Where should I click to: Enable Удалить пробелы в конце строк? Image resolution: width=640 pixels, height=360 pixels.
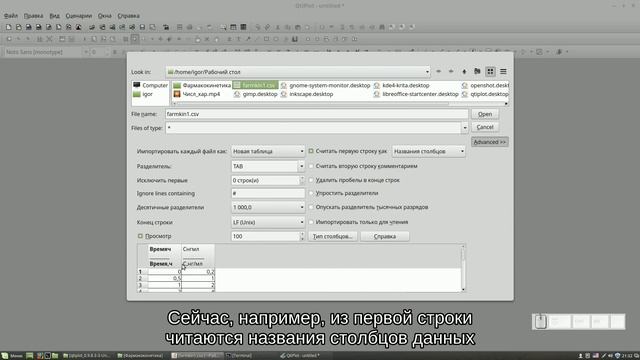[x=311, y=180]
